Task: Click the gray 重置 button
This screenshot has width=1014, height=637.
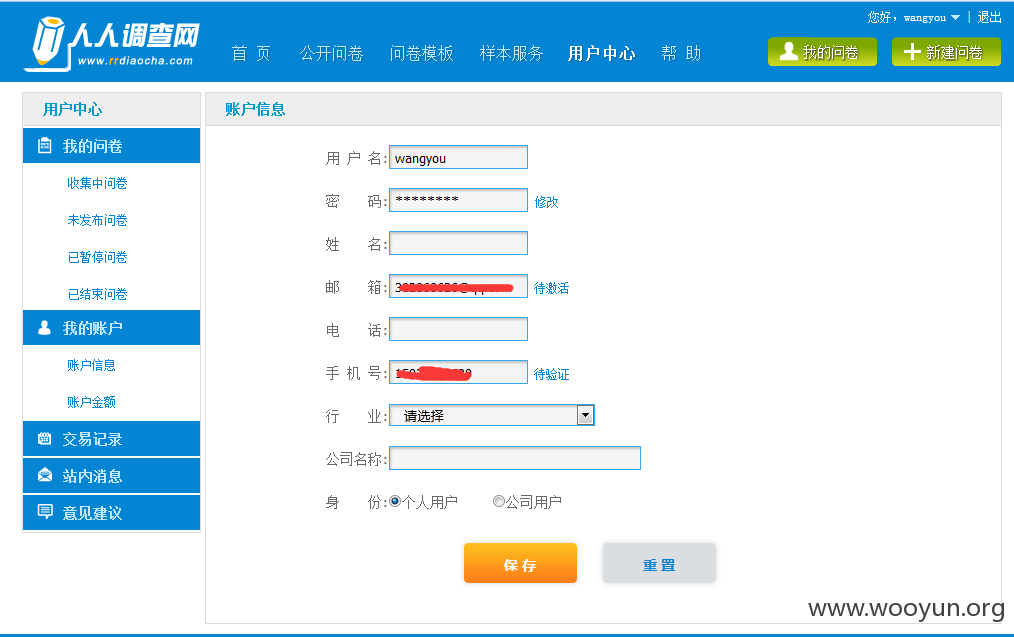Action: [659, 563]
